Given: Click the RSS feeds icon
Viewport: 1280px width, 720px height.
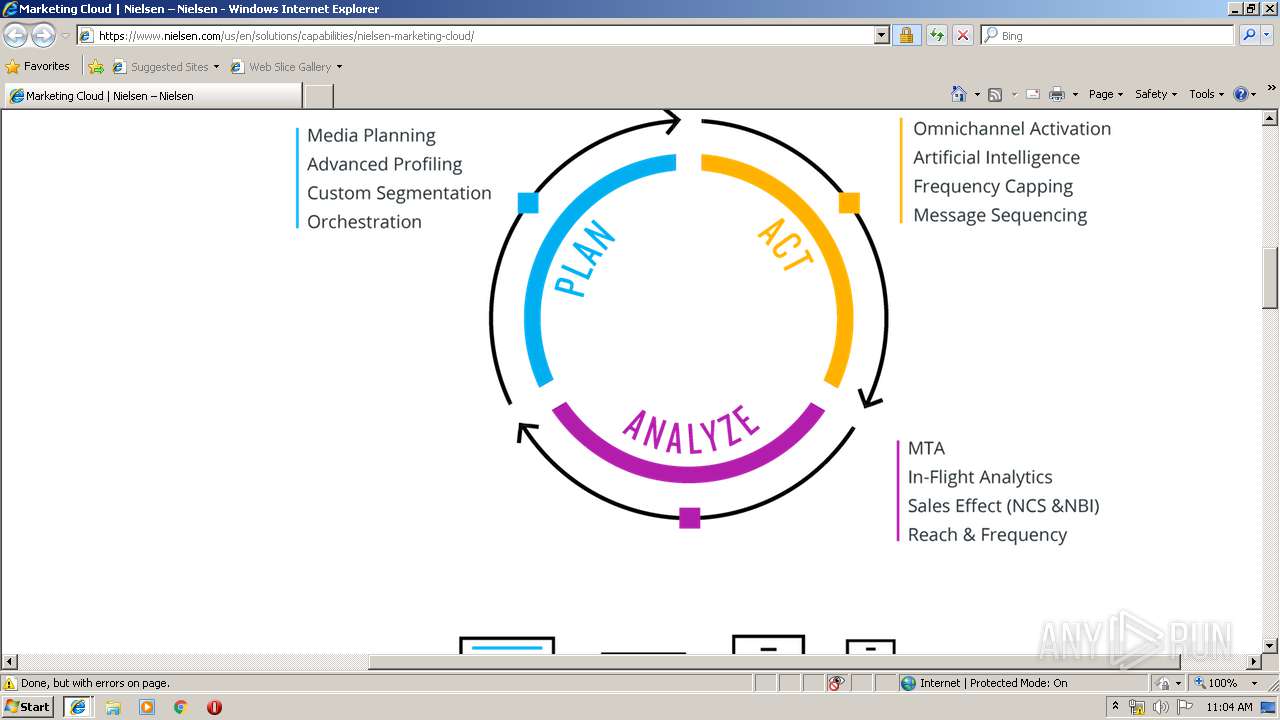Looking at the screenshot, I should [x=995, y=94].
